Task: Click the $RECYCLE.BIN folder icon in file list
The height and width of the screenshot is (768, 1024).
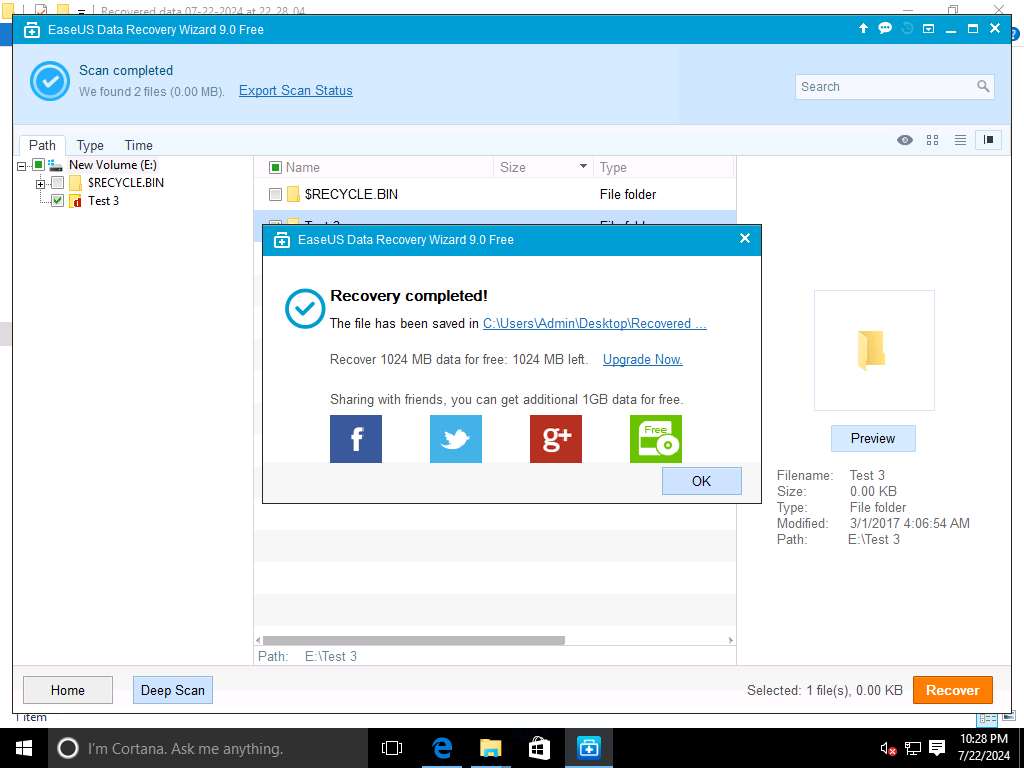Action: 293,194
